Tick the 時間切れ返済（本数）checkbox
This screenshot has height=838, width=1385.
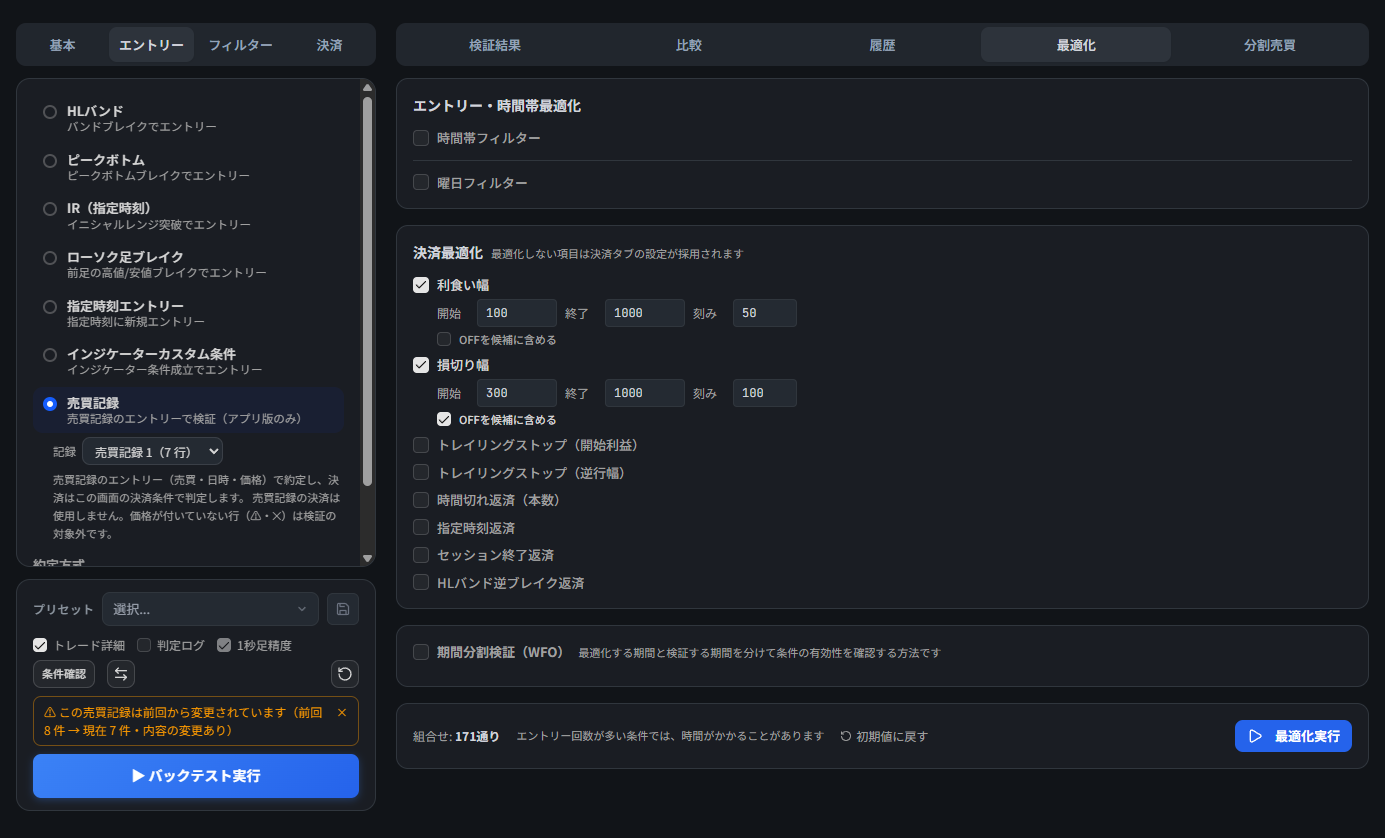(x=421, y=500)
